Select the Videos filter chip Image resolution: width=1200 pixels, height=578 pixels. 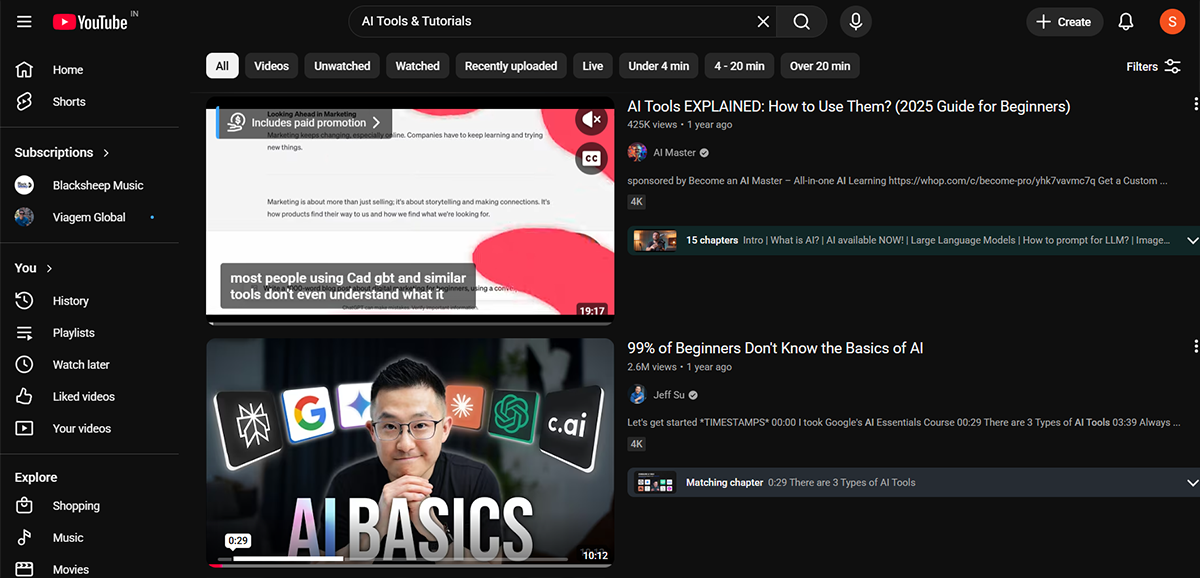[271, 66]
